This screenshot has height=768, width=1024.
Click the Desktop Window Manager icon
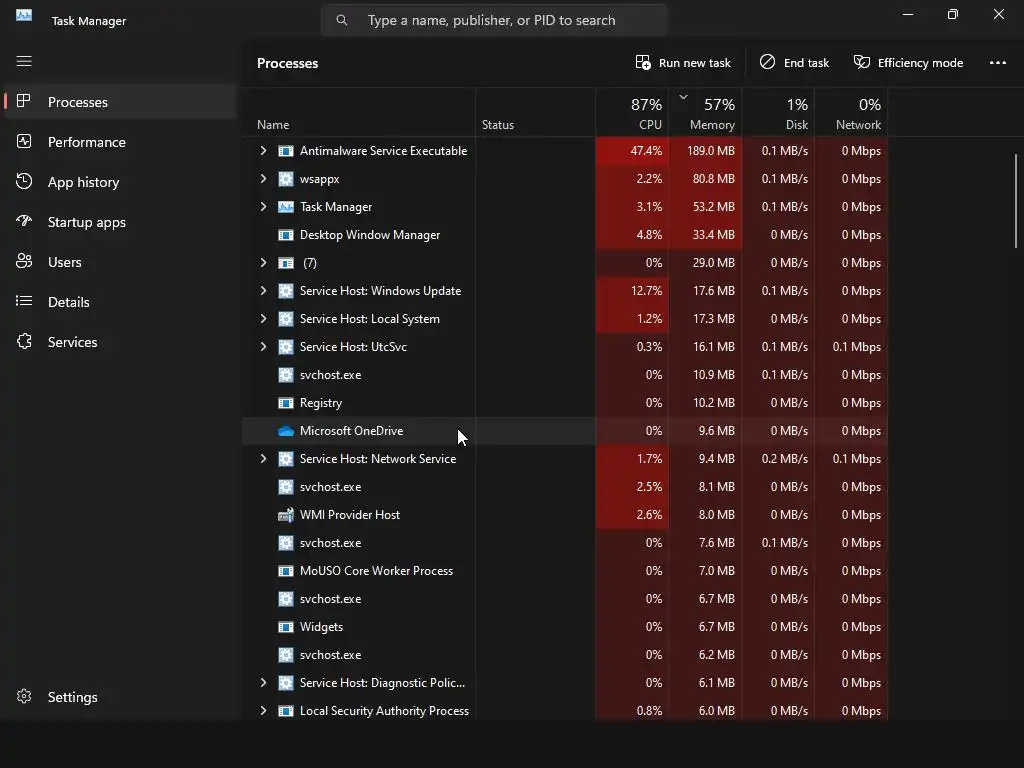pos(285,235)
